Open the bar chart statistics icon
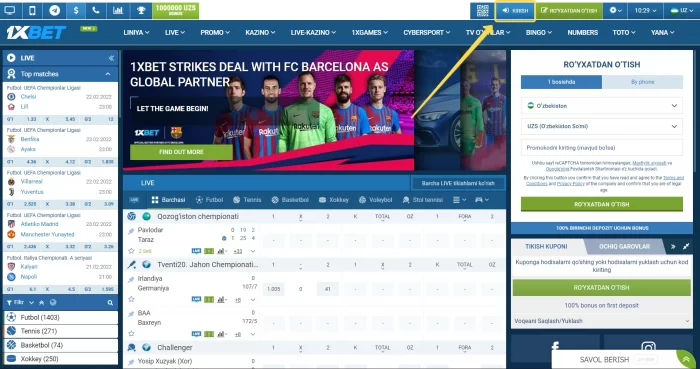The width and height of the screenshot is (700, 369). (x=118, y=10)
